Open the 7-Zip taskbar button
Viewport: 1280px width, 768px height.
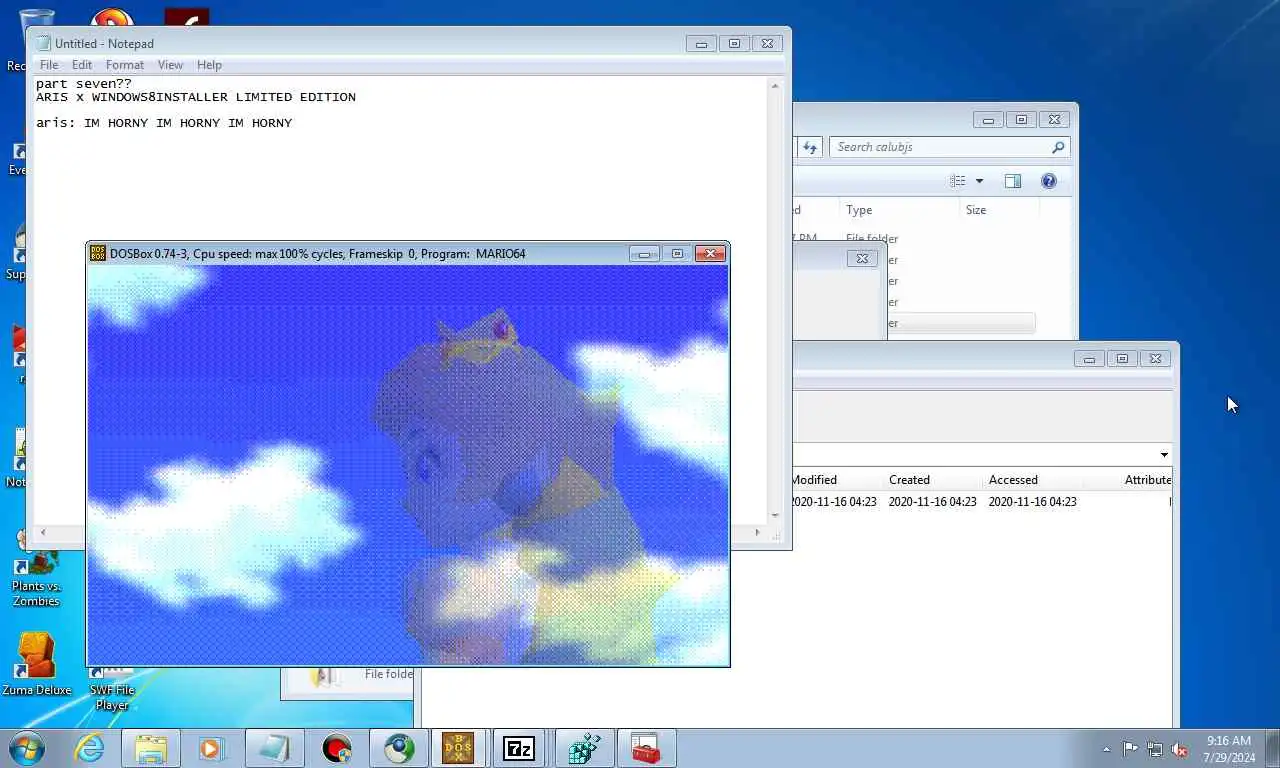point(519,748)
